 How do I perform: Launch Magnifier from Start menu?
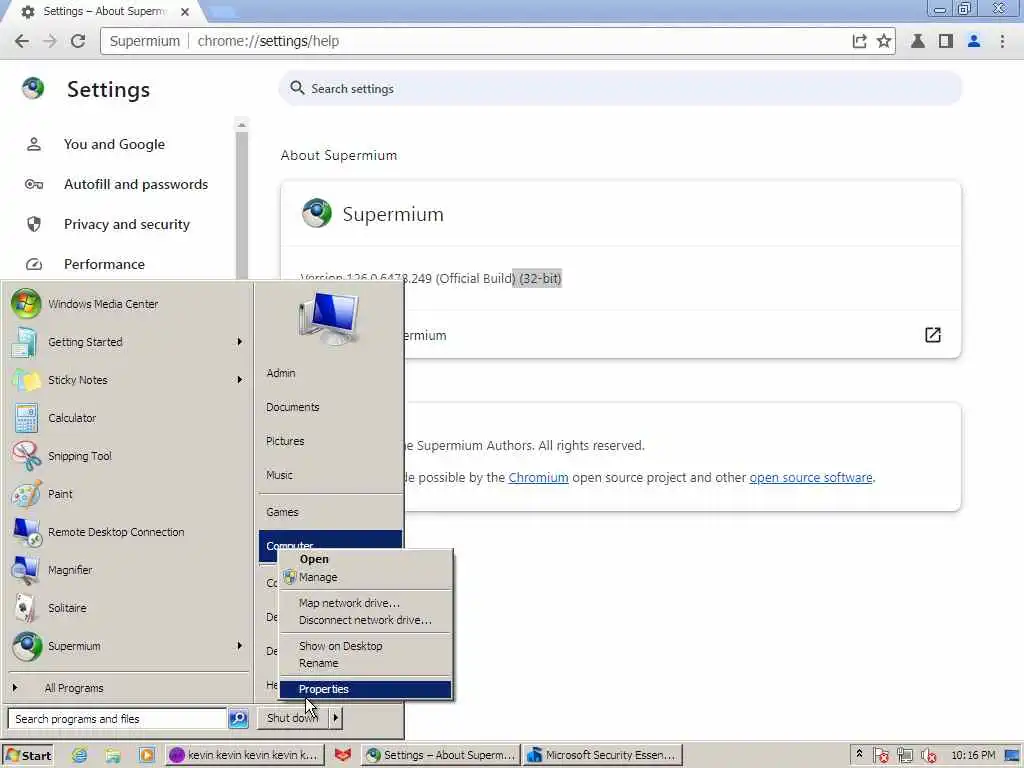(128, 569)
